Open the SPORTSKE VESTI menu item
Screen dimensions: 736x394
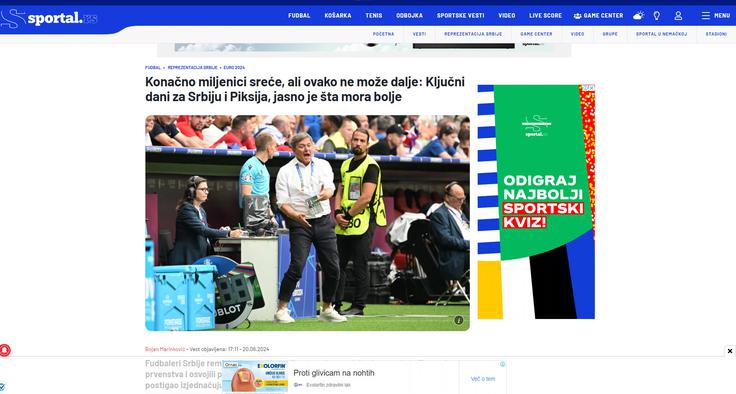point(460,15)
